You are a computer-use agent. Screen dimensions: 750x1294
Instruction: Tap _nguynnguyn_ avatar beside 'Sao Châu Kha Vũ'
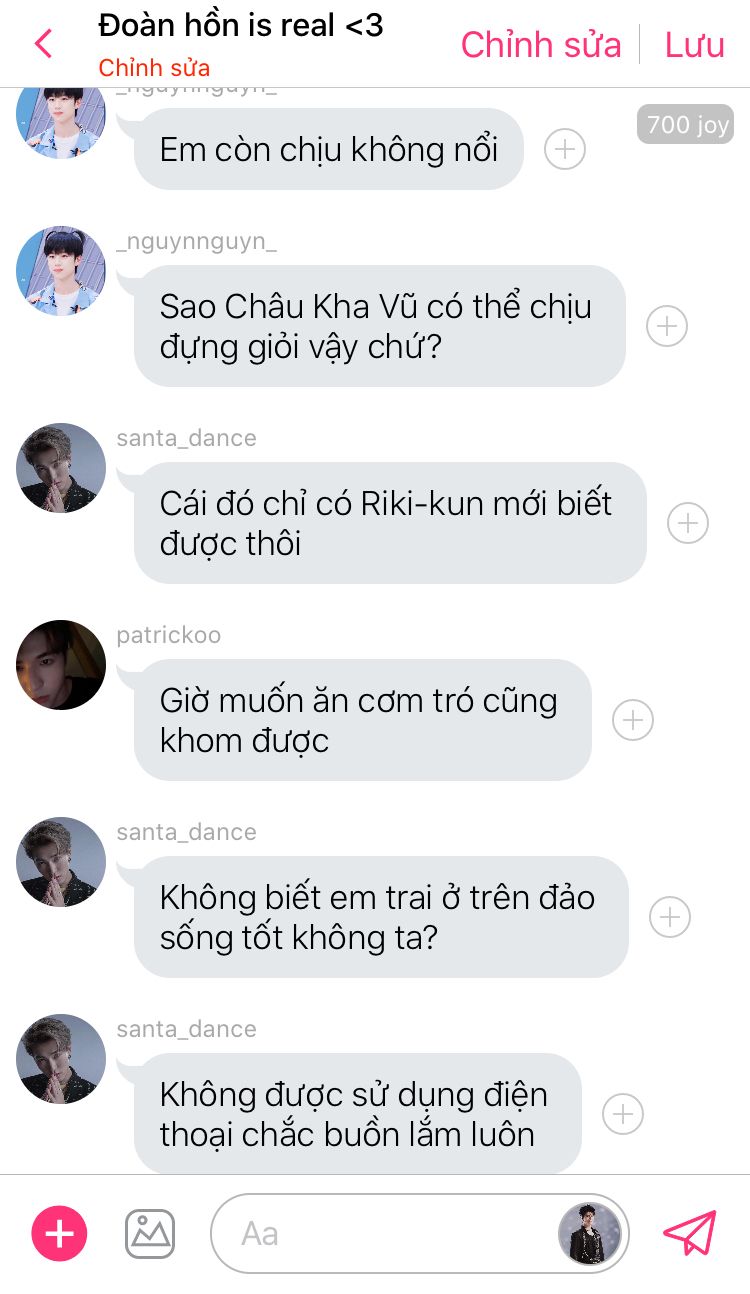(61, 271)
